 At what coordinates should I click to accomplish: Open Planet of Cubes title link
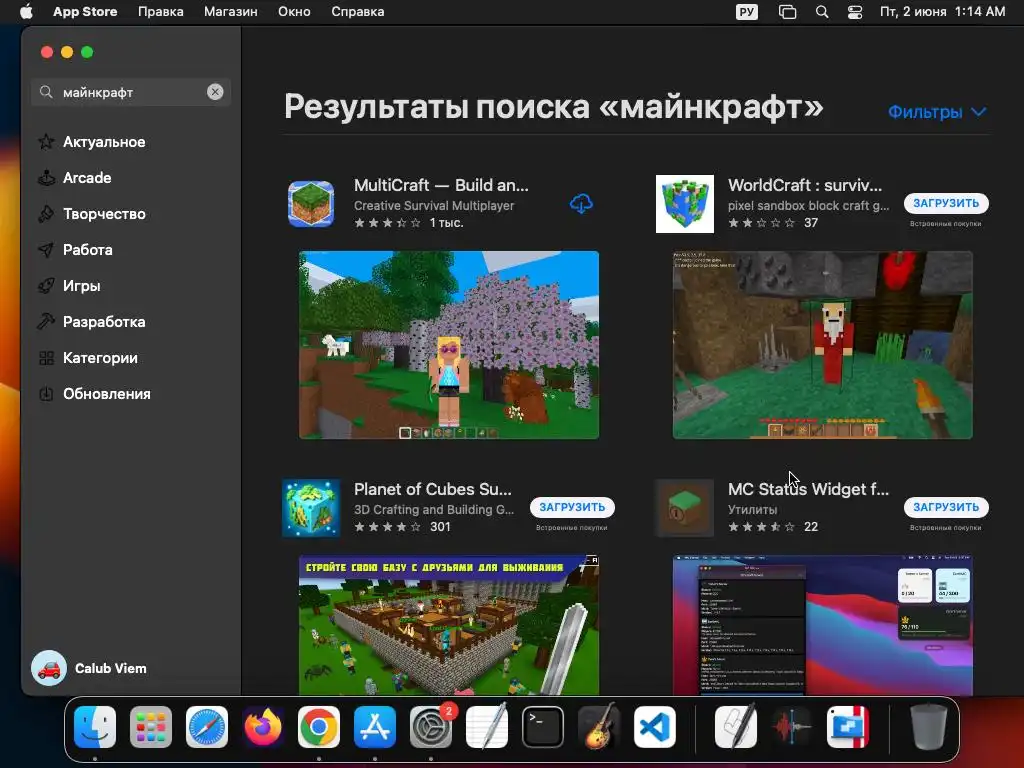pos(432,489)
